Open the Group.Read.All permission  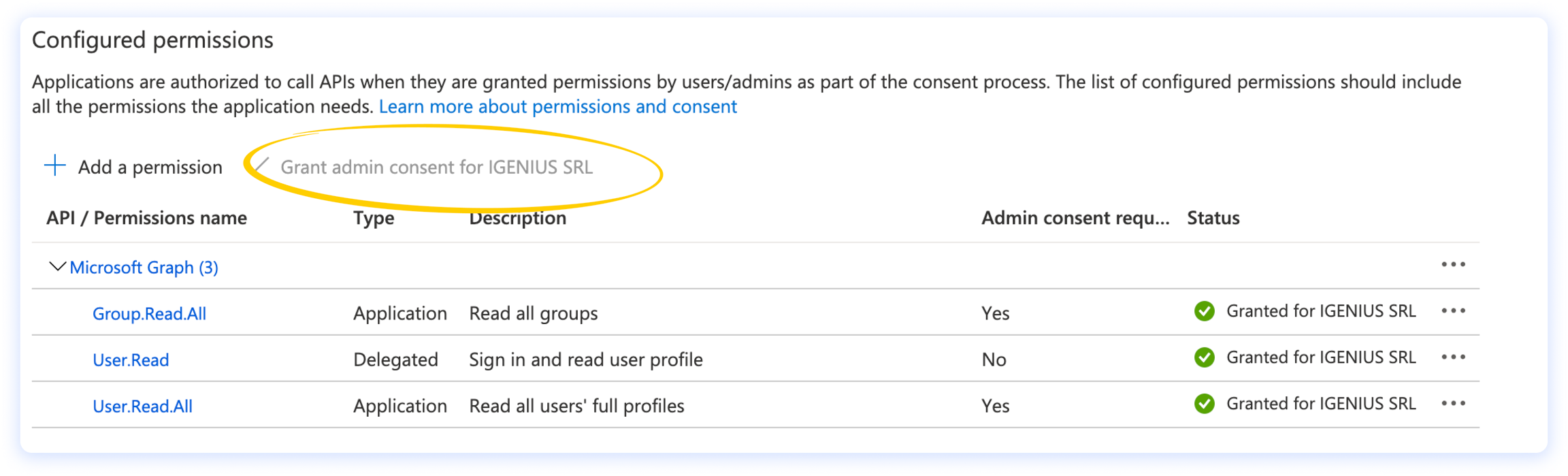(149, 314)
